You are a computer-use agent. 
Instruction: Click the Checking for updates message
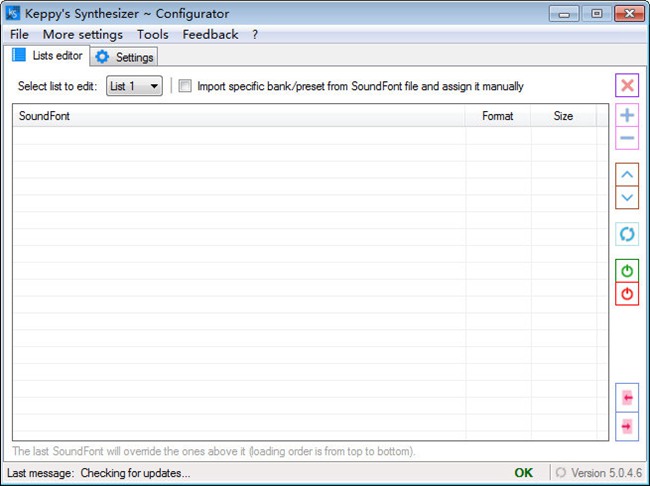click(x=135, y=473)
